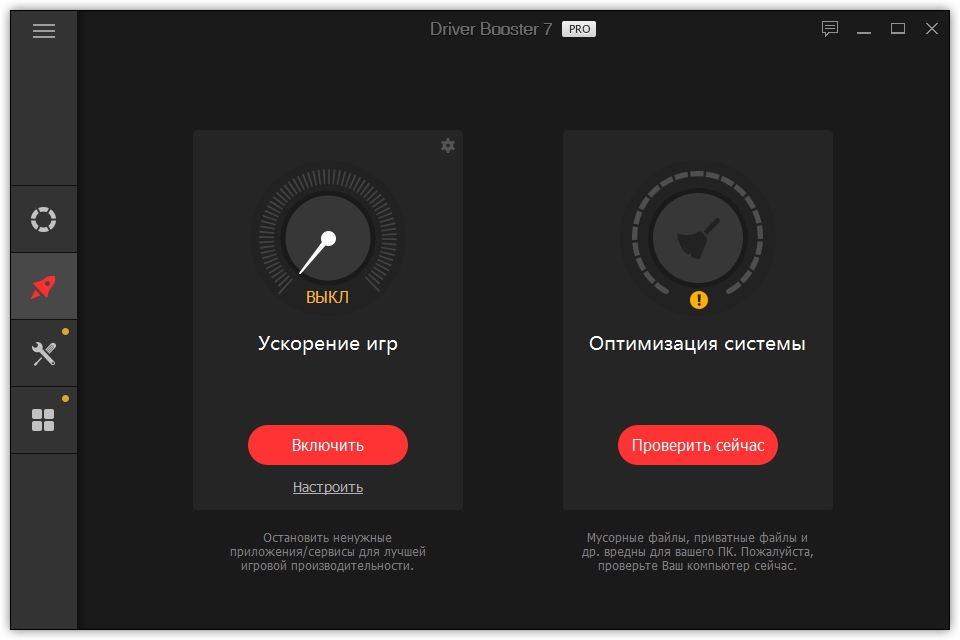960x640 pixels.
Task: Open the driver scan section in sidebar
Action: point(44,219)
